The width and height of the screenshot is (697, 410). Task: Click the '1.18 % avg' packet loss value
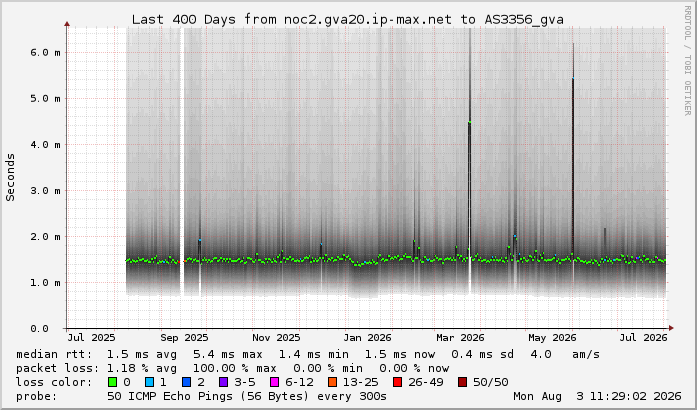click(x=142, y=368)
